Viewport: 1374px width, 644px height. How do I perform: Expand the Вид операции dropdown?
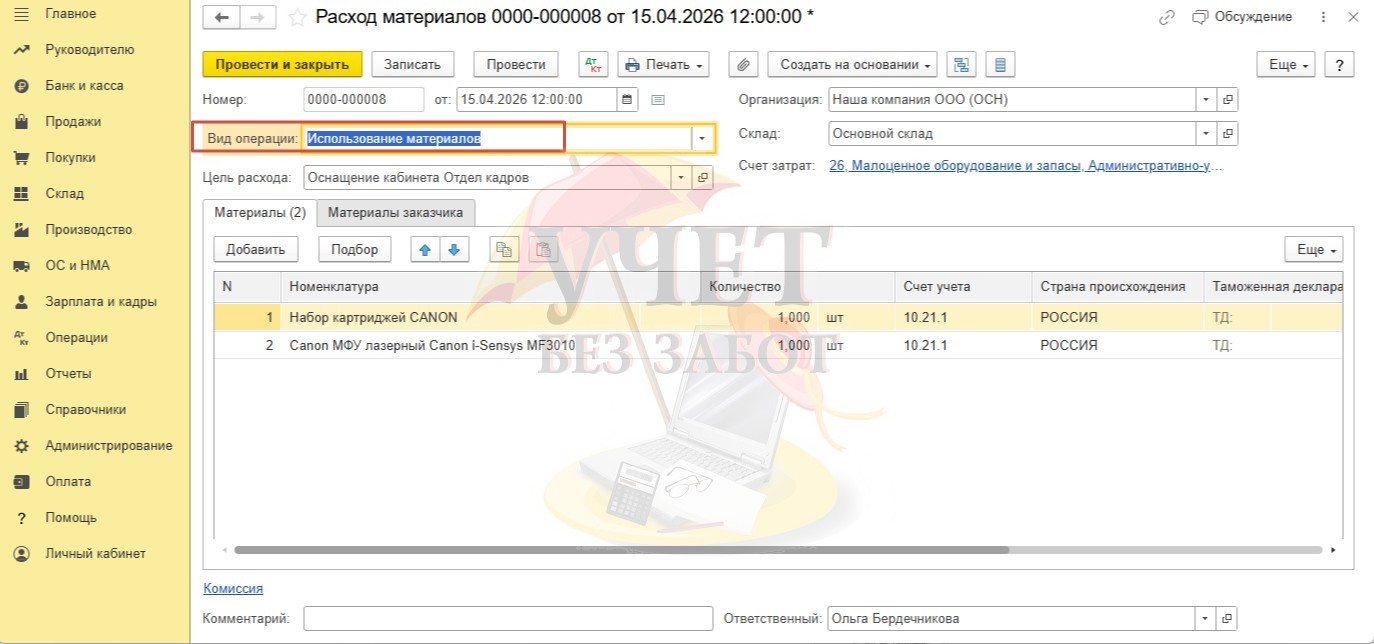point(702,138)
